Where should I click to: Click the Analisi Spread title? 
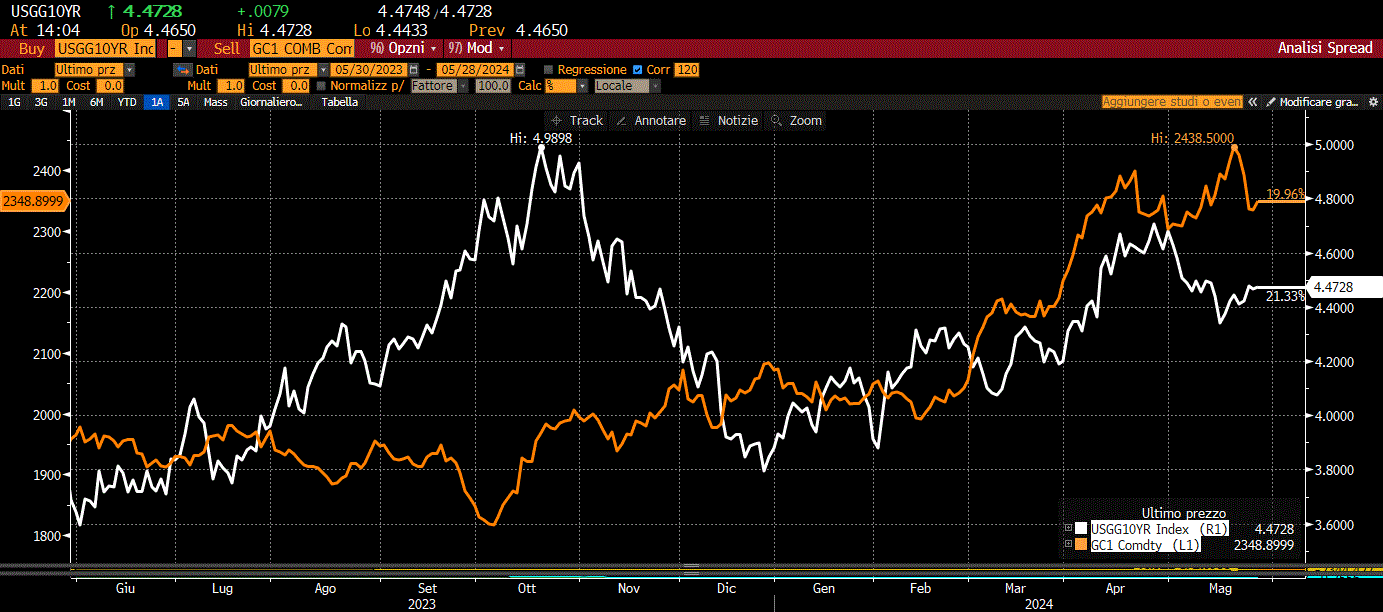click(1325, 48)
